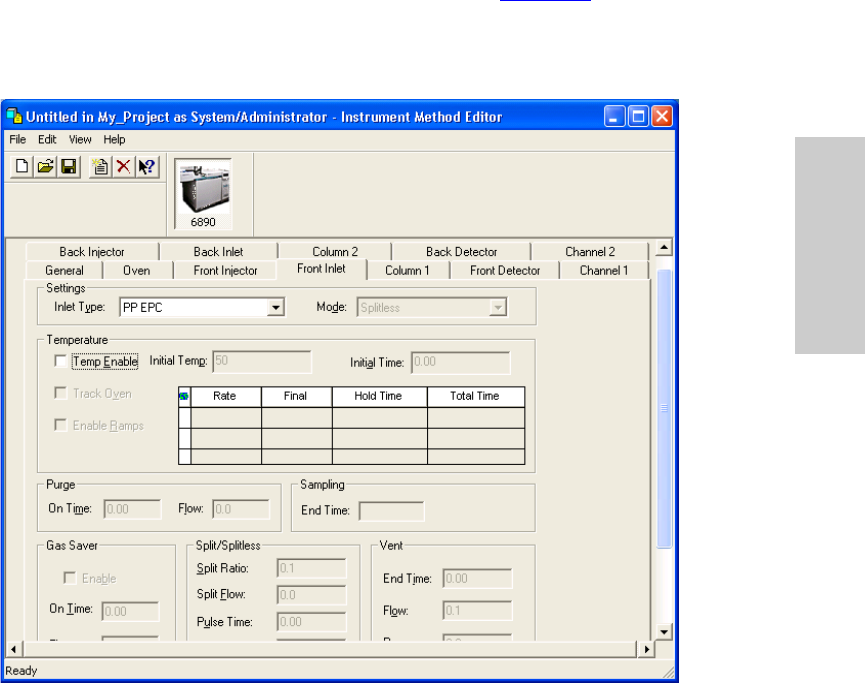Open the Inlet Type dropdown
This screenshot has height=683, width=865.
click(275, 307)
